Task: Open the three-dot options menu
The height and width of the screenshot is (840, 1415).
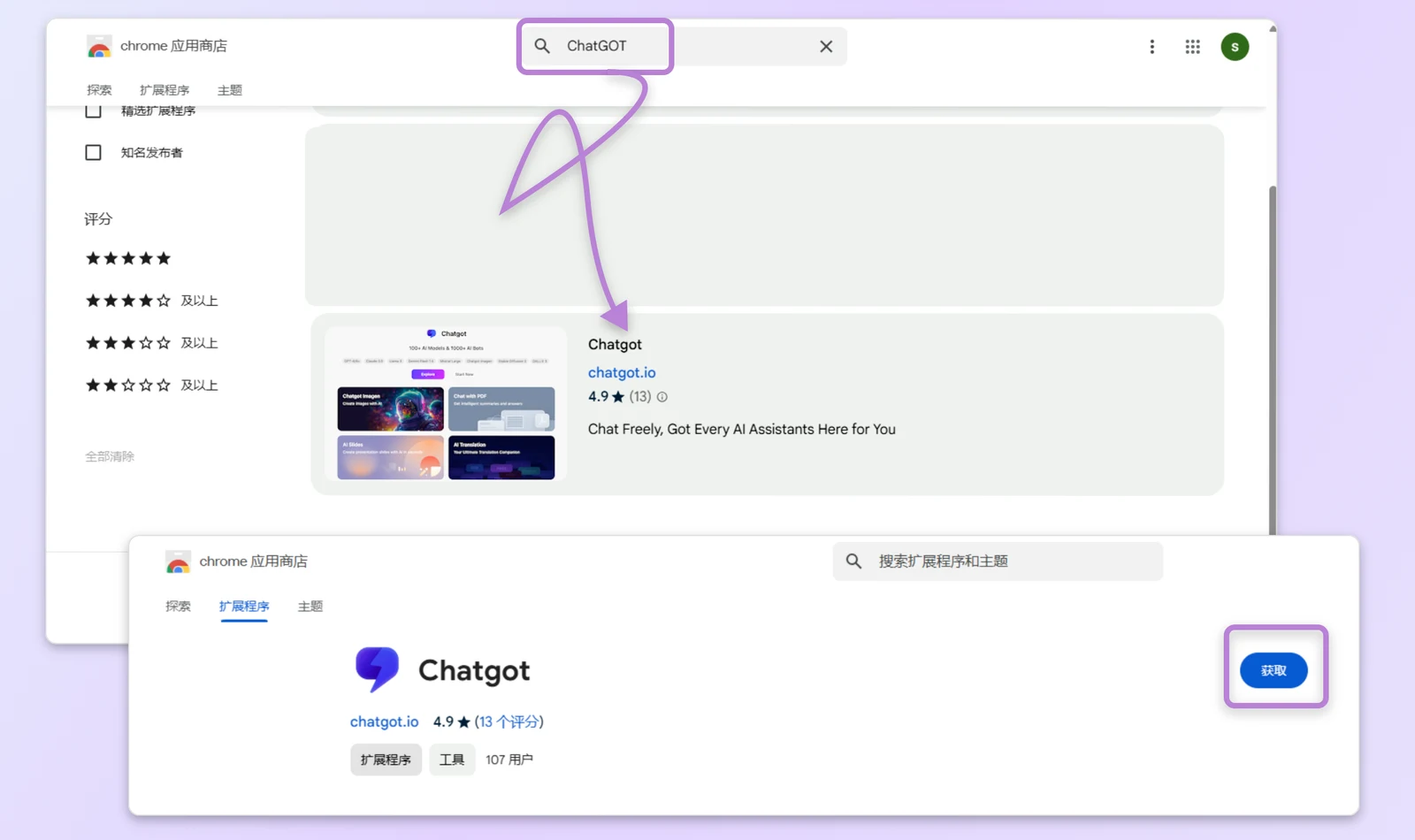Action: pos(1152,46)
